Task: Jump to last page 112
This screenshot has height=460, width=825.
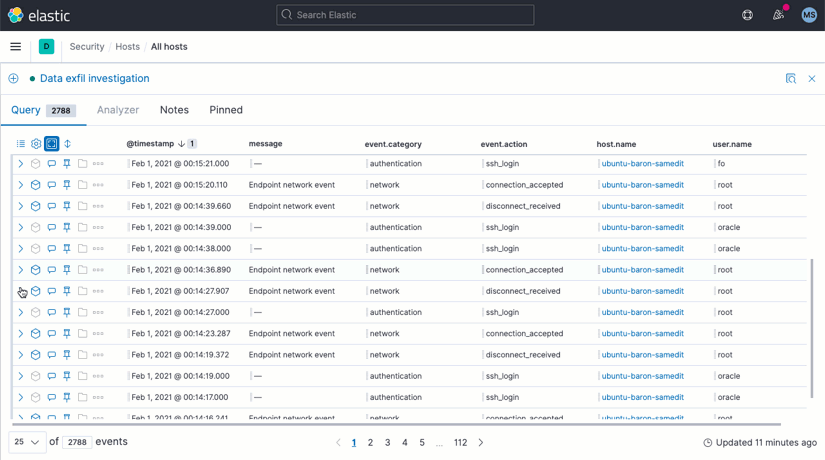Action: (460, 443)
